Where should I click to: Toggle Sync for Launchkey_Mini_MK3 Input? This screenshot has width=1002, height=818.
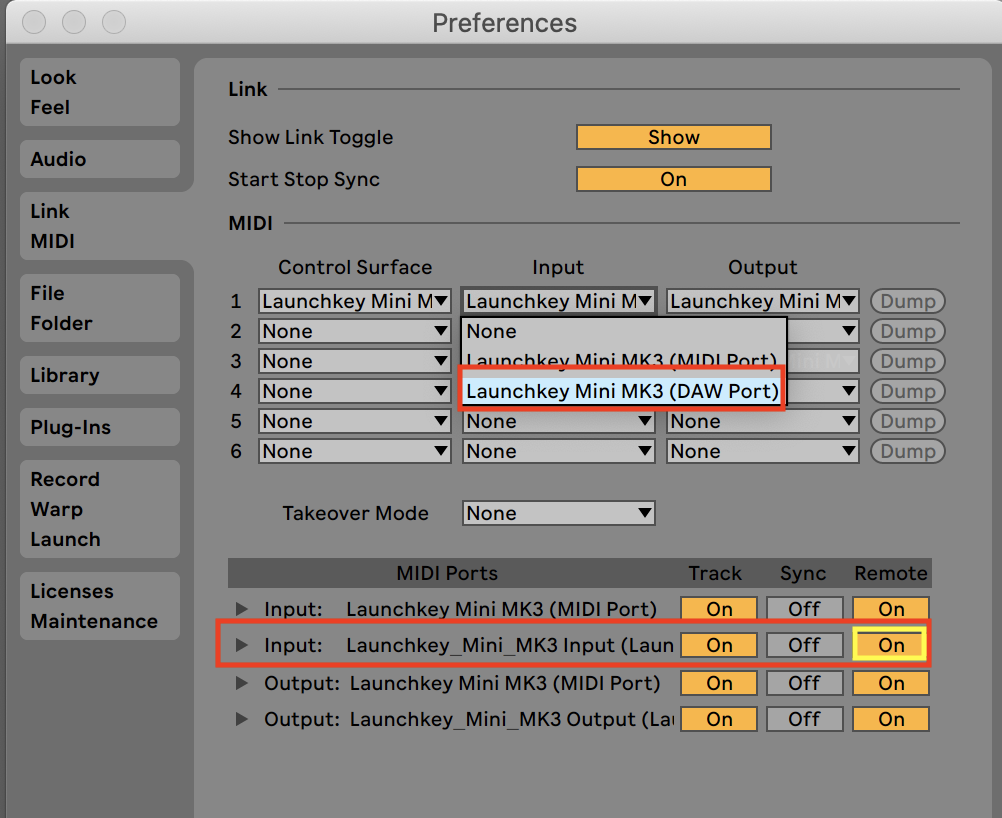click(805, 645)
